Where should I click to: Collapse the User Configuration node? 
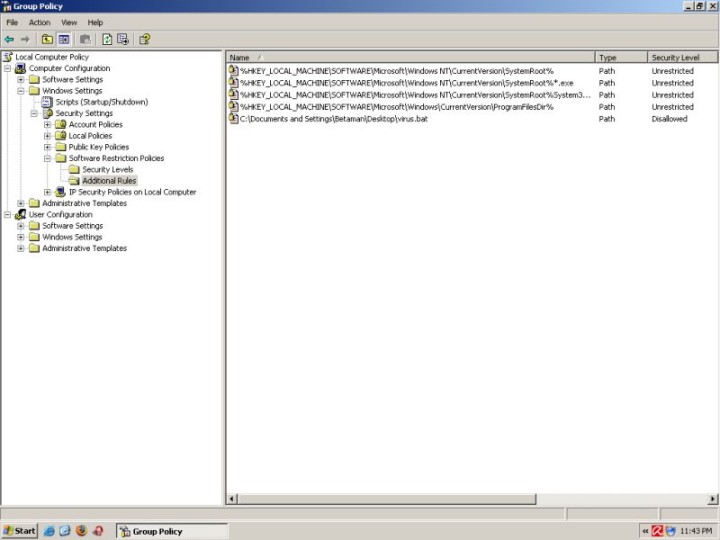[7, 214]
